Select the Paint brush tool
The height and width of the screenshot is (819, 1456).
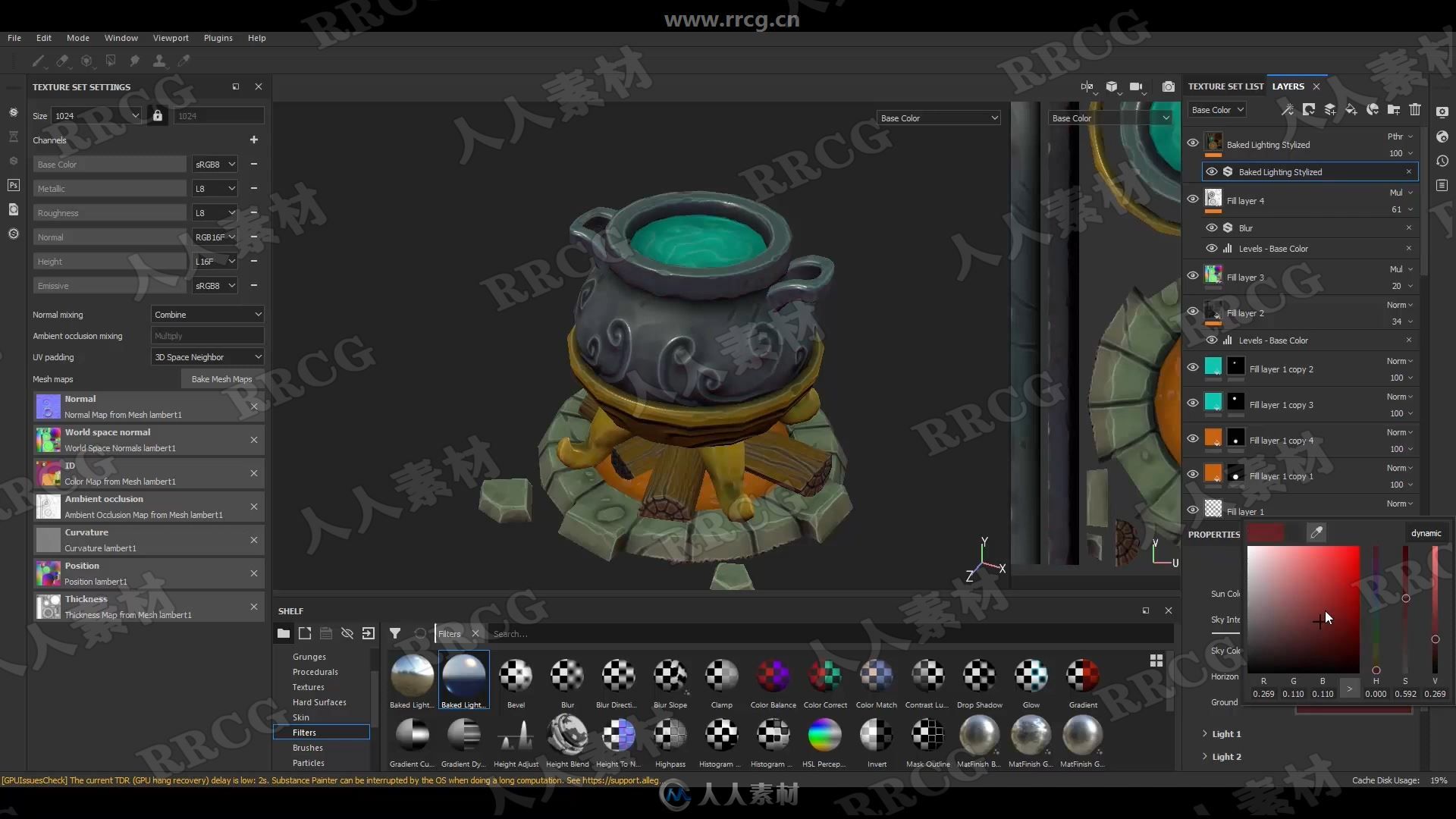[x=38, y=61]
